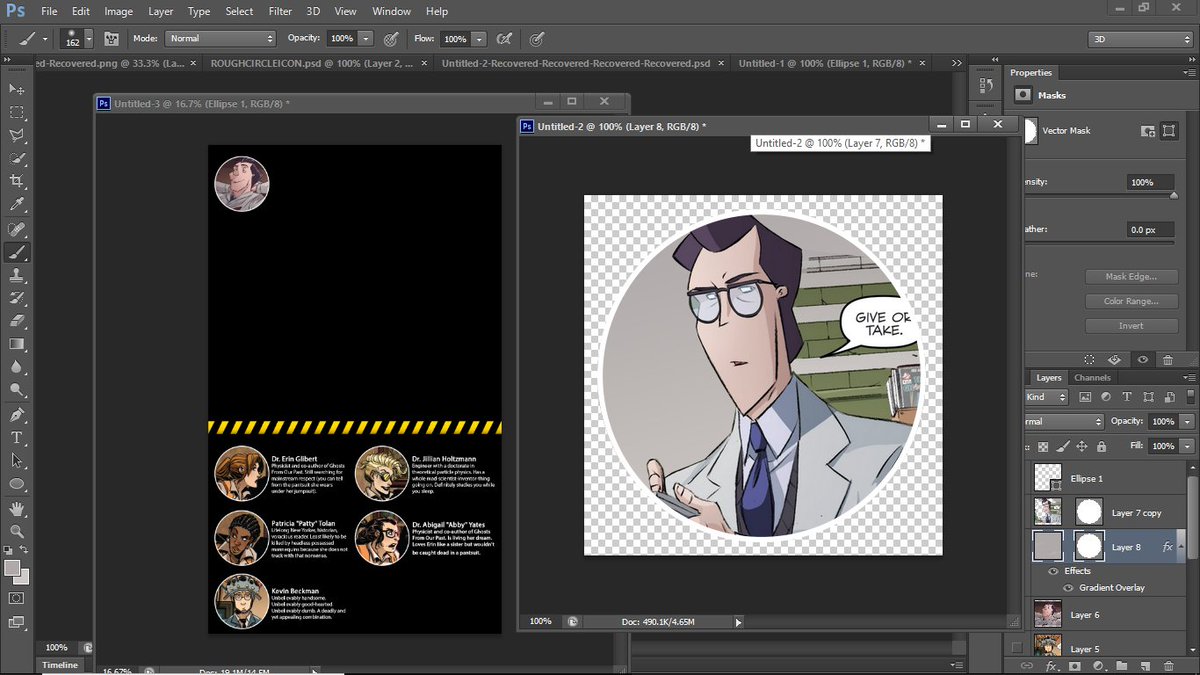This screenshot has height=675, width=1200.
Task: Click the delete layer trash icon in Layers
Action: pyautogui.click(x=1167, y=666)
